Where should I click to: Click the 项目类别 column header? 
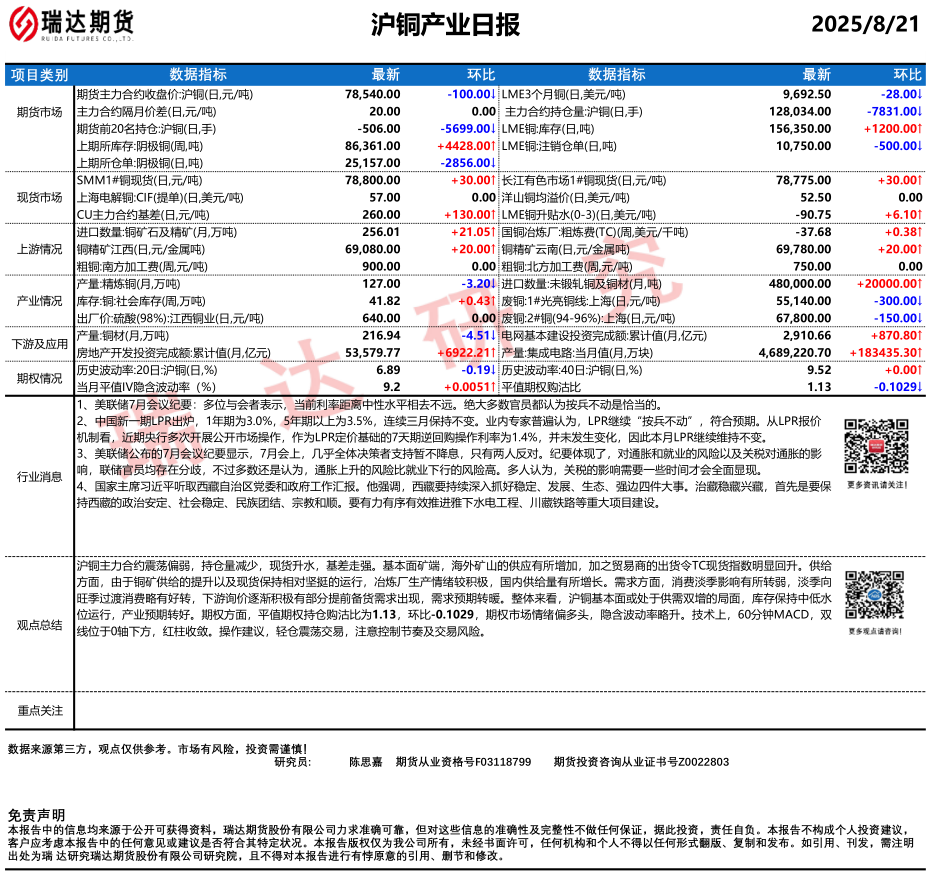(x=40, y=75)
